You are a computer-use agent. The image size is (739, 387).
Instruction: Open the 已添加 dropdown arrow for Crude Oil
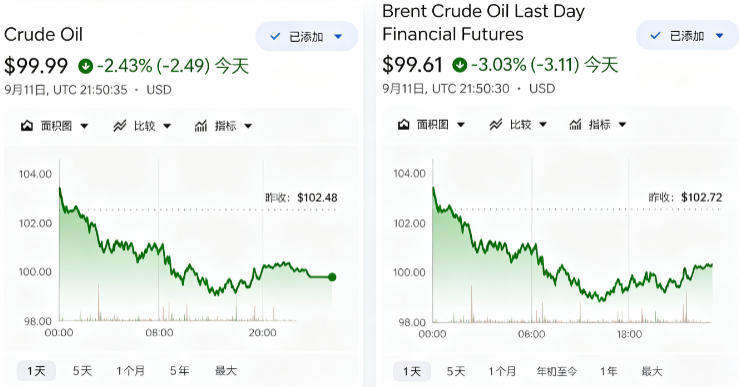click(x=338, y=36)
